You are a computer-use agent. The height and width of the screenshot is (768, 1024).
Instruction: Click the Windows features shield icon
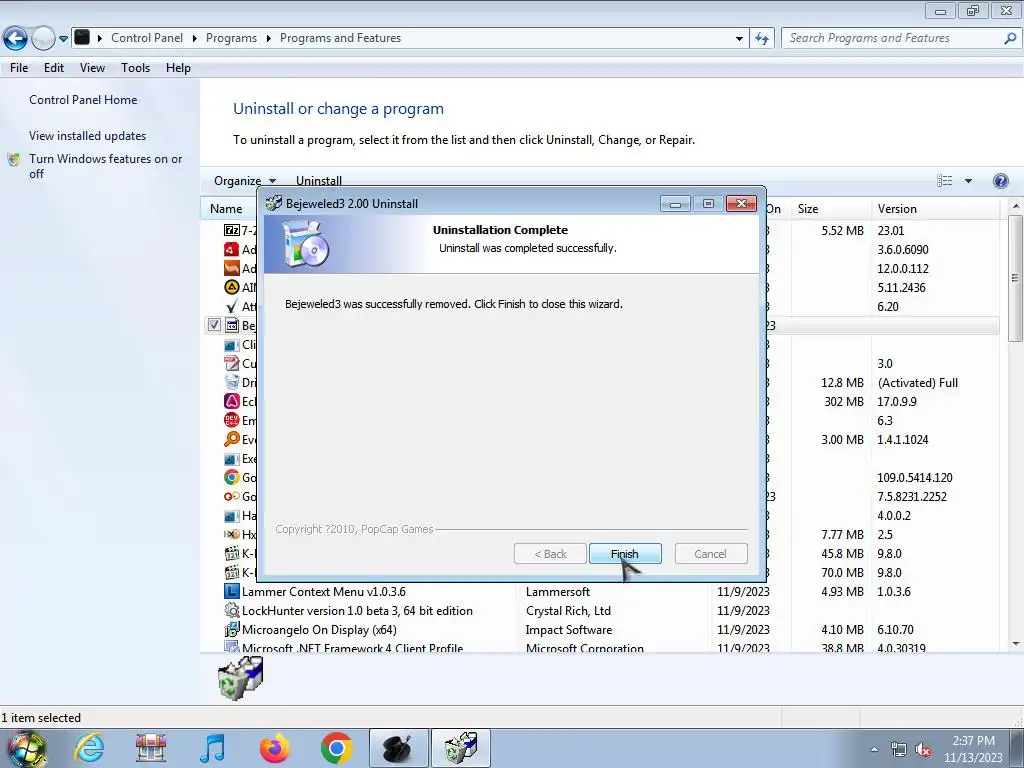tap(14, 159)
